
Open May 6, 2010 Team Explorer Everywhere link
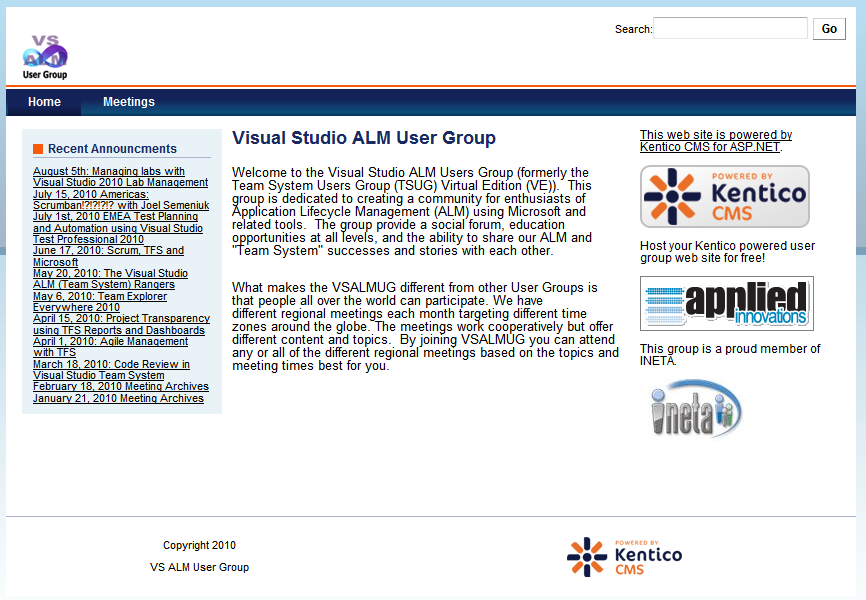click(99, 302)
